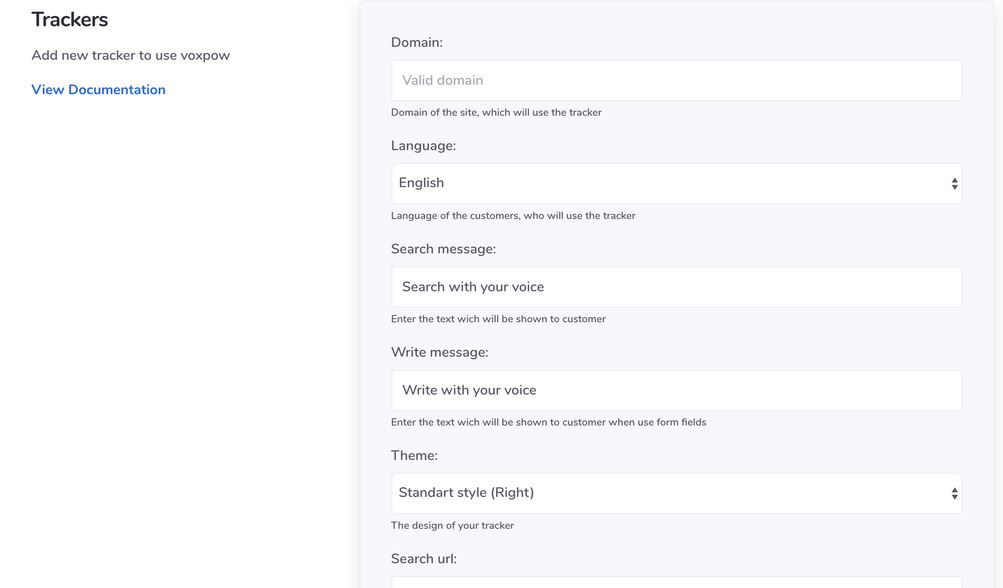Click the Write message: label
This screenshot has height=588, width=1003.
439,353
